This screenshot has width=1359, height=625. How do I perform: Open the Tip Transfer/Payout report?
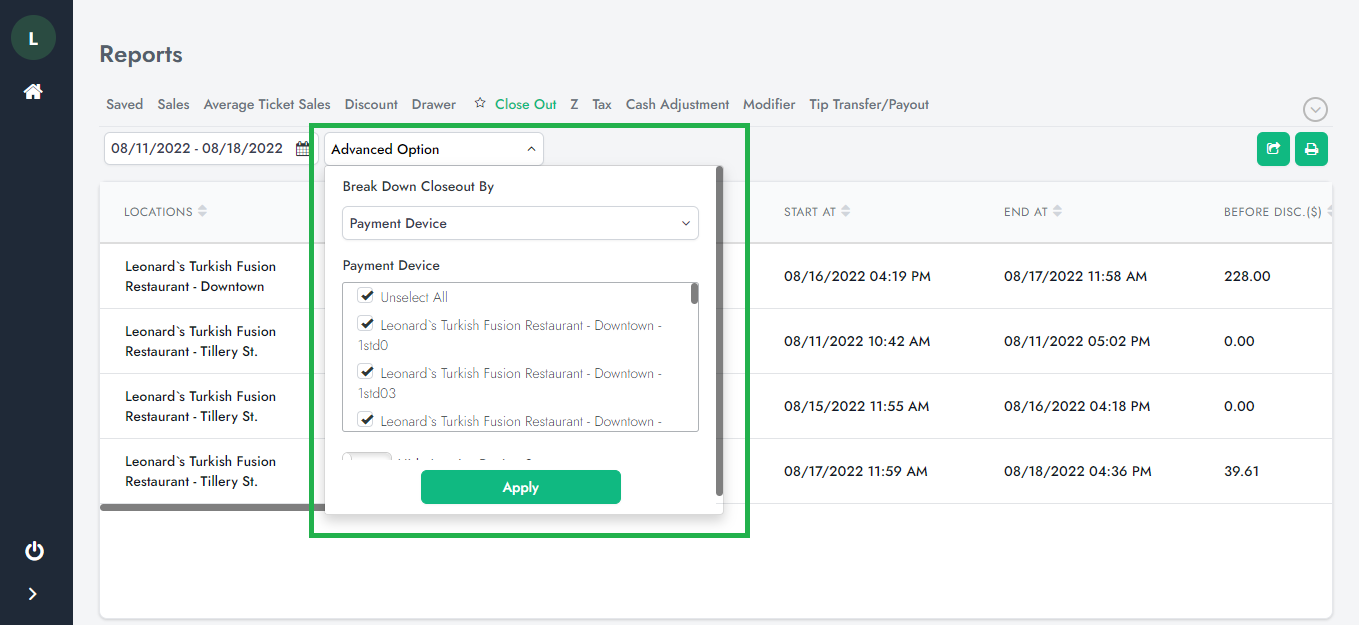[x=868, y=104]
